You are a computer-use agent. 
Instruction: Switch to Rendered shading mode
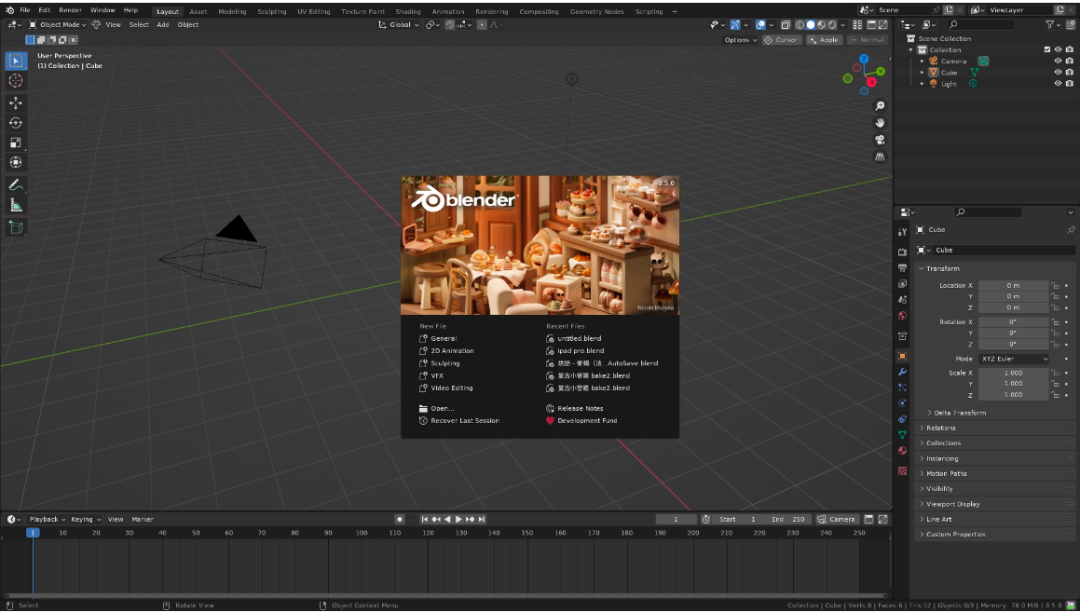[832, 25]
